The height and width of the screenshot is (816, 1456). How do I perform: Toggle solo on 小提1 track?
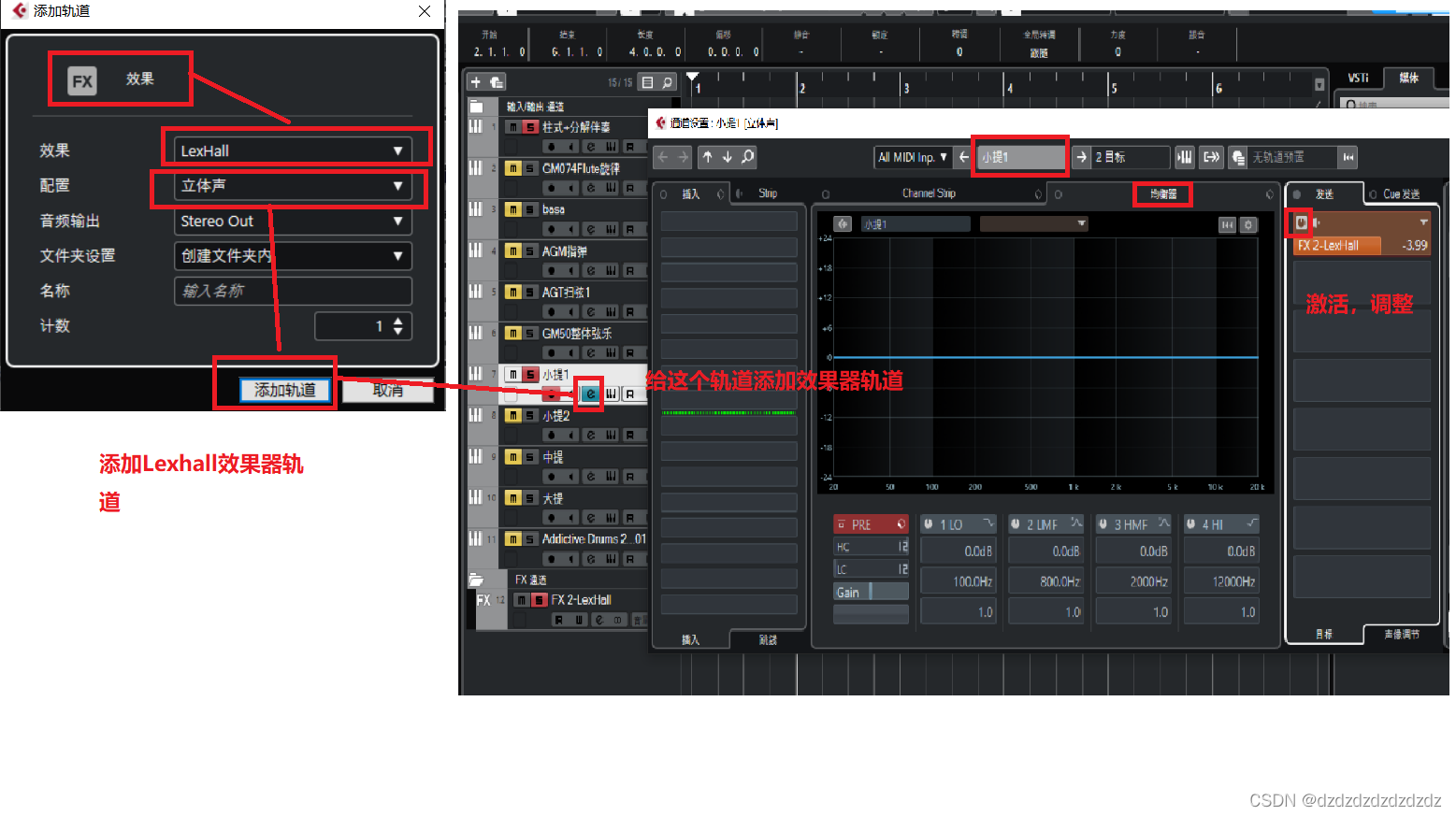tap(530, 374)
